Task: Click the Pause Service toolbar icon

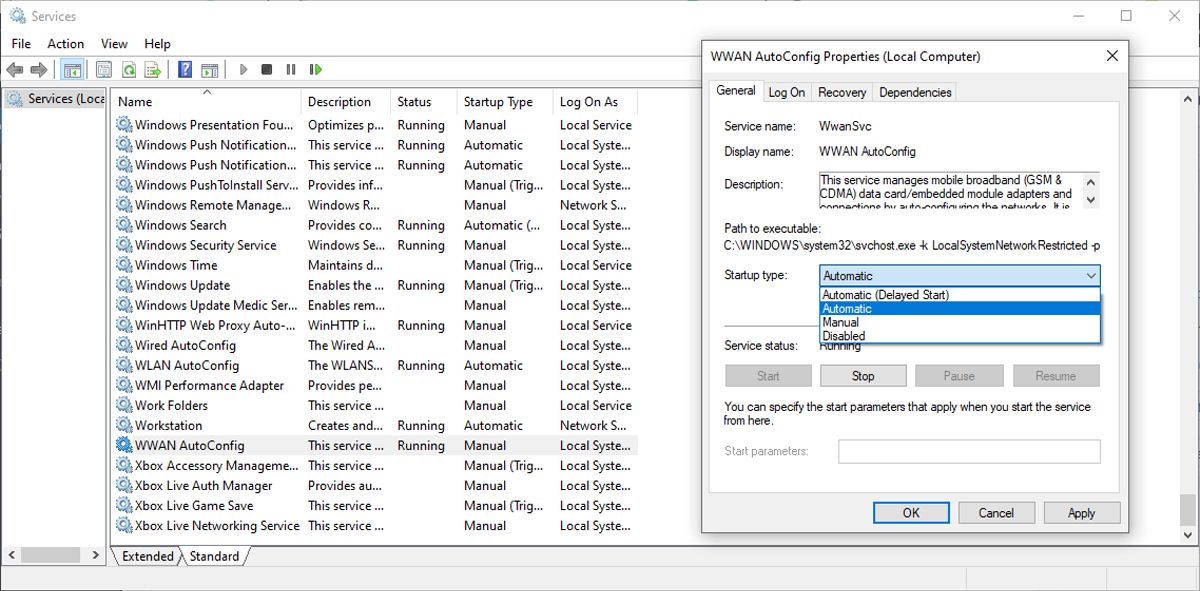Action: 291,70
